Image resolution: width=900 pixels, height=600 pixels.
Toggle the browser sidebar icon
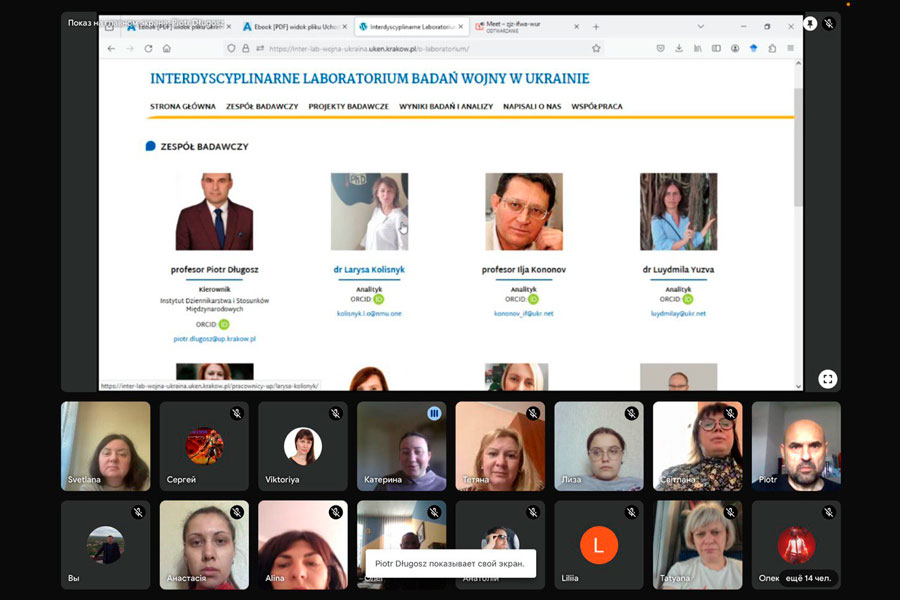tap(716, 49)
